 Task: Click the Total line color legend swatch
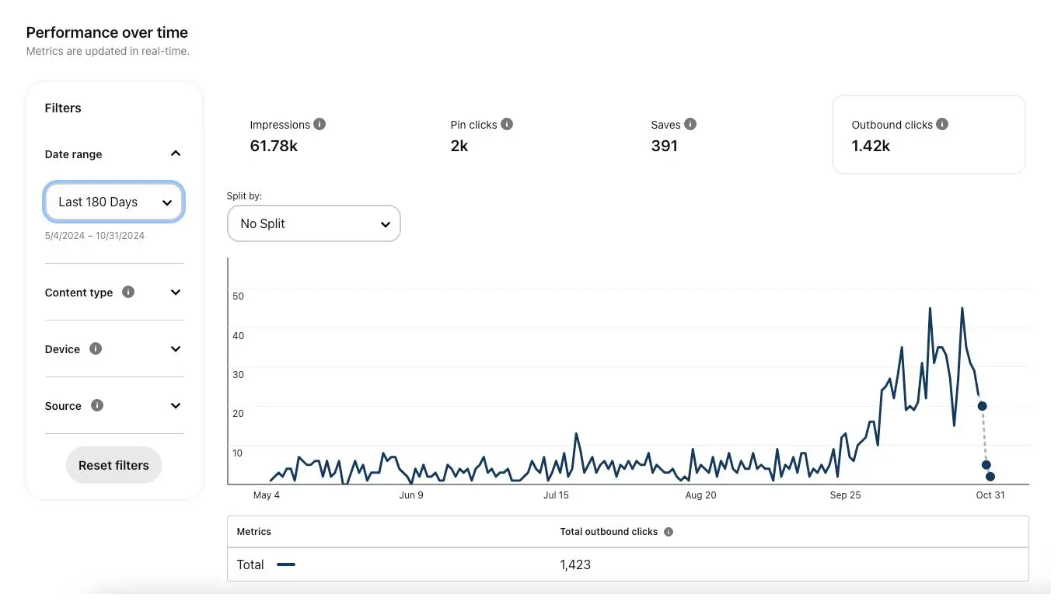tap(286, 565)
